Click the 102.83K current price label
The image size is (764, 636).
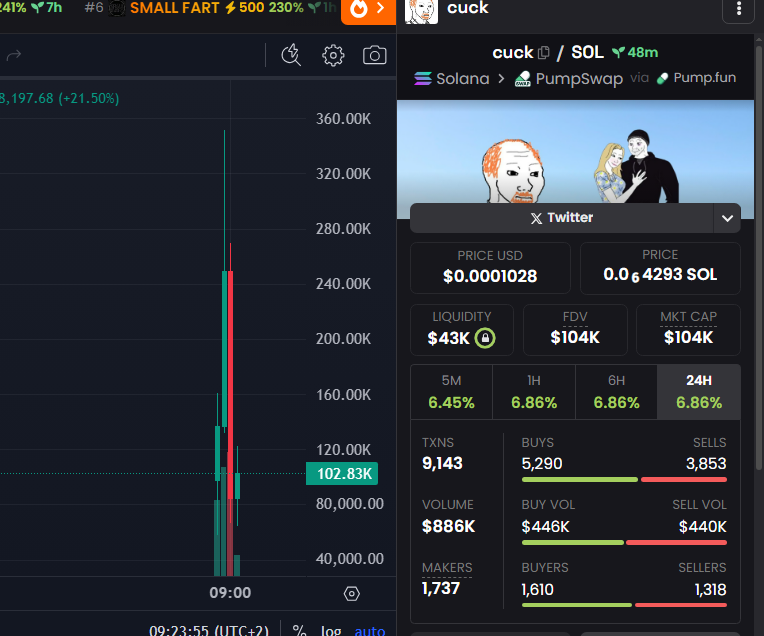coord(342,474)
